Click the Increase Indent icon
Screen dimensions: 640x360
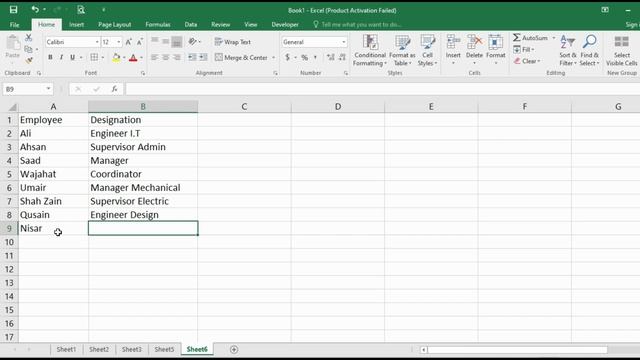[203, 58]
